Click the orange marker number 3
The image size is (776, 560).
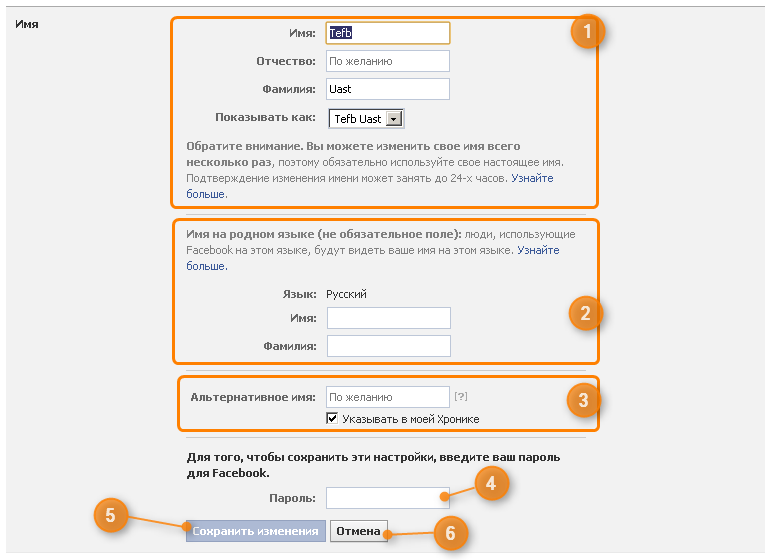pyautogui.click(x=583, y=401)
